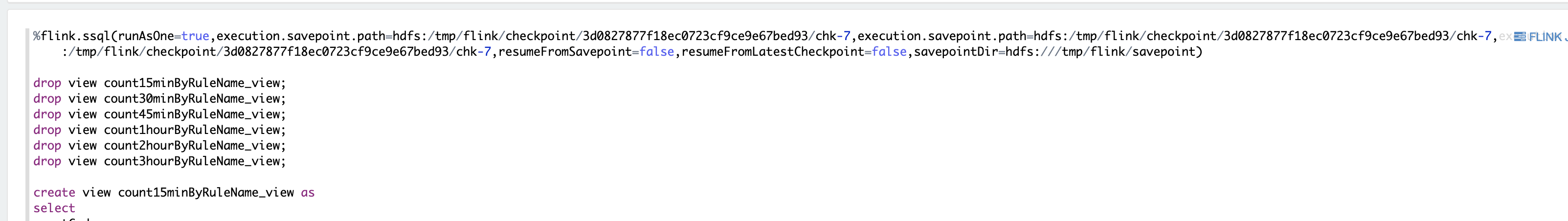Click the true value after runAsOne
1568x221 pixels.
pos(196,36)
